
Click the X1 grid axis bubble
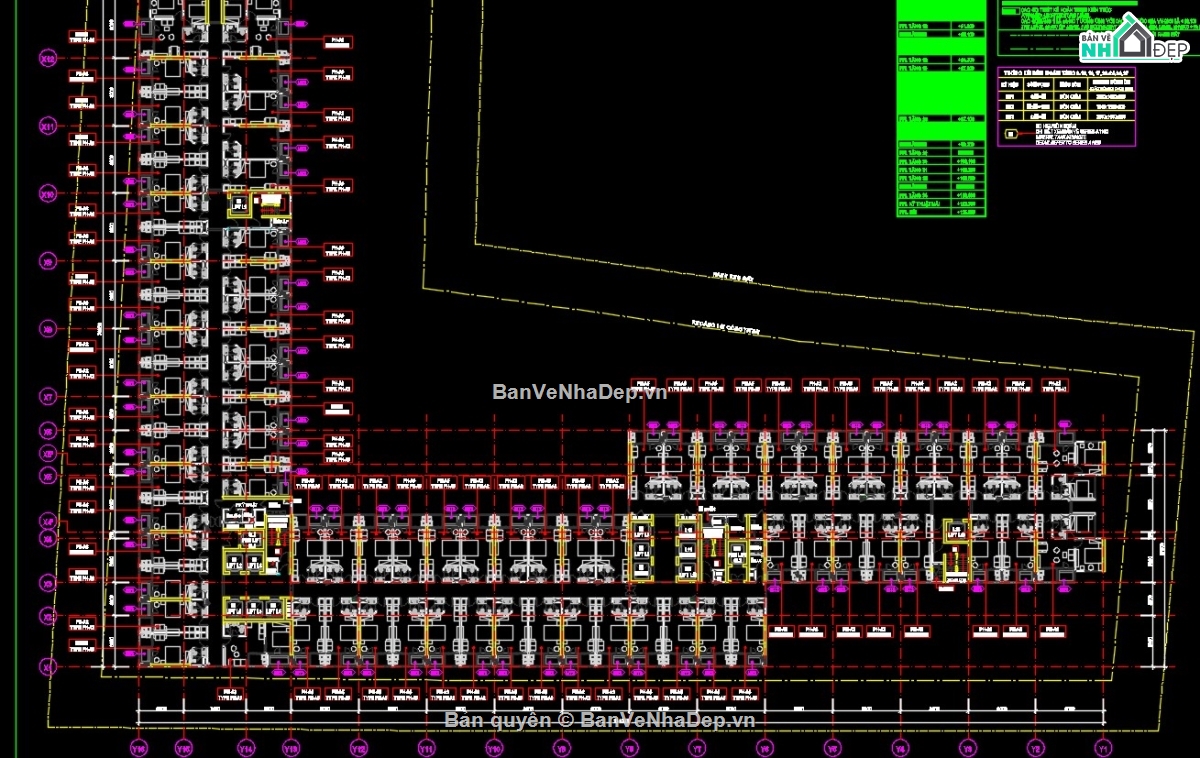[46, 666]
